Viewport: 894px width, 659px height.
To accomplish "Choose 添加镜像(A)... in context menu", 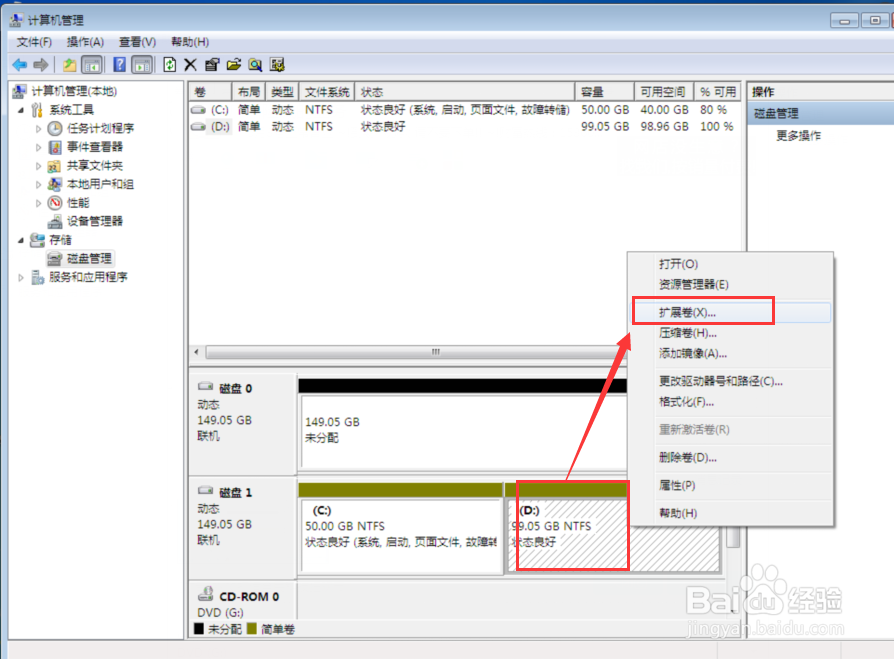I will [x=730, y=353].
